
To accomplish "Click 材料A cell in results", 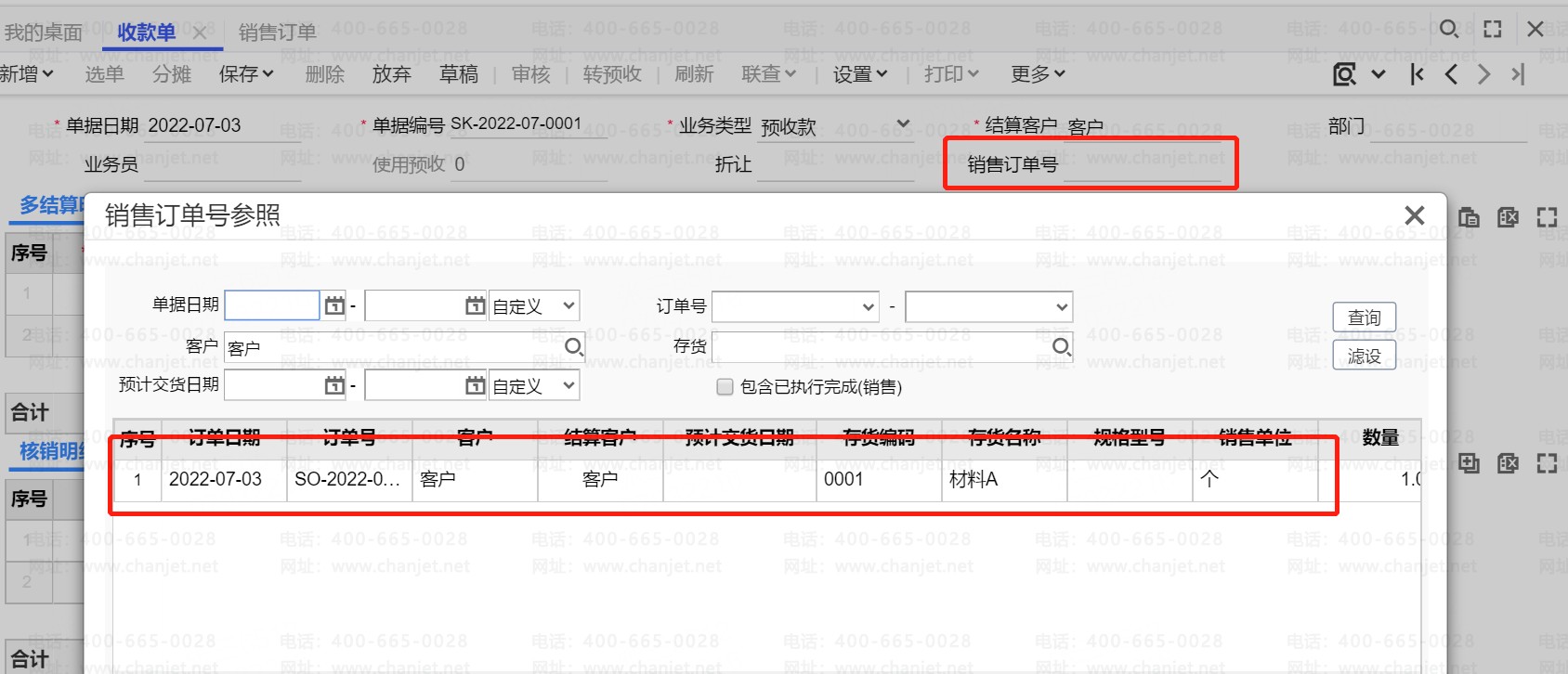I will pyautogui.click(x=1004, y=479).
